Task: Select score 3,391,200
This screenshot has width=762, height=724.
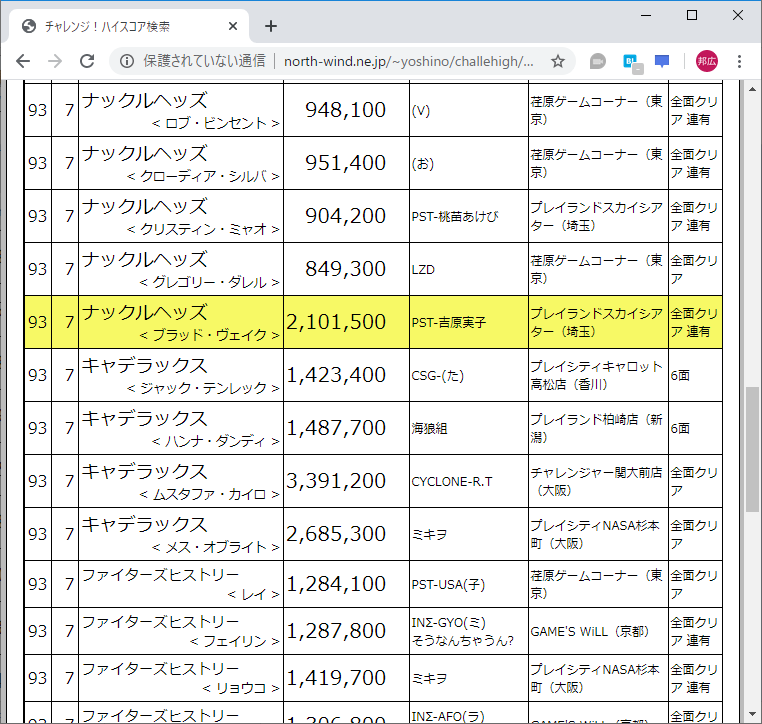Action: (336, 481)
